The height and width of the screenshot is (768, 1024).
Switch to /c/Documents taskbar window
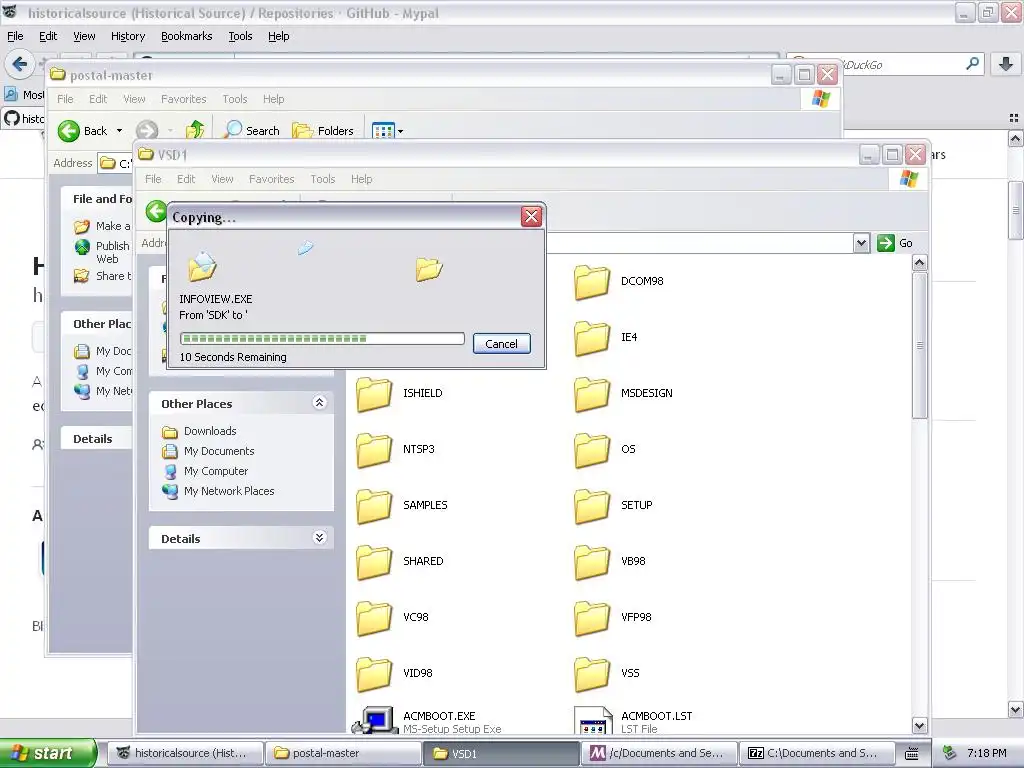click(x=660, y=753)
